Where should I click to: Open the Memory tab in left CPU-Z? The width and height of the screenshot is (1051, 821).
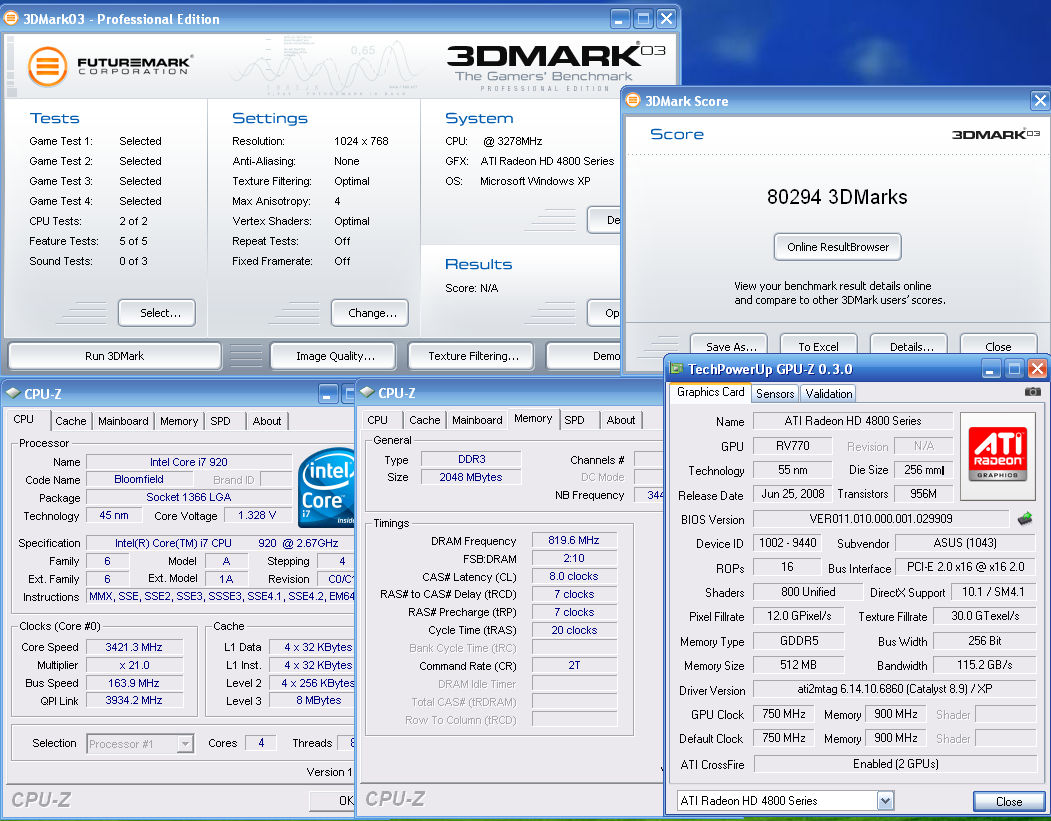(x=179, y=421)
